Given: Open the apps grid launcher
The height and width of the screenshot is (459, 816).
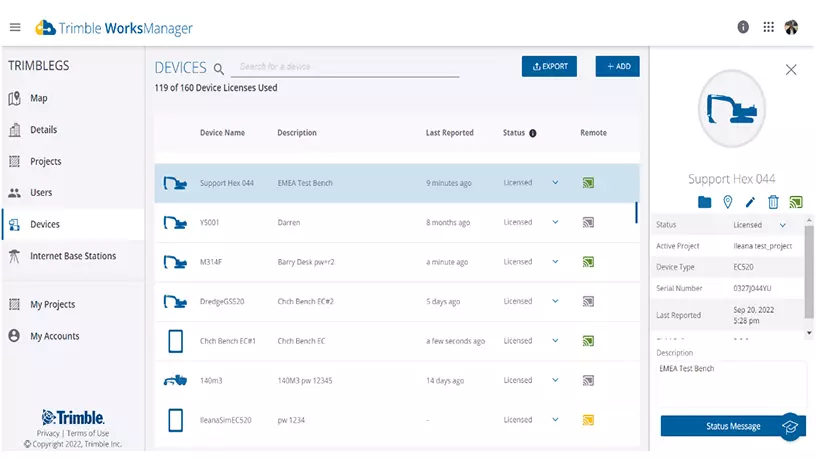Looking at the screenshot, I should pyautogui.click(x=768, y=27).
